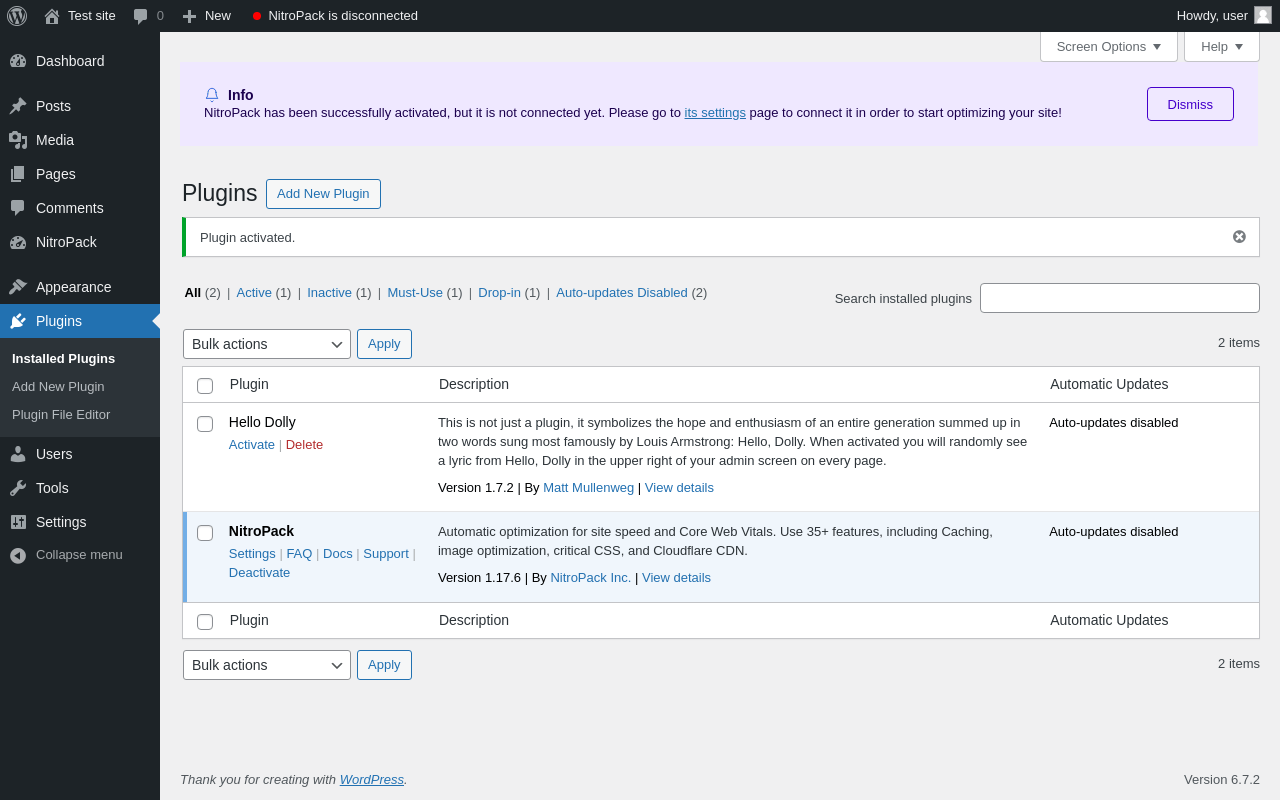Click the user avatar next to Howdy
The width and height of the screenshot is (1280, 800).
pos(1263,15)
